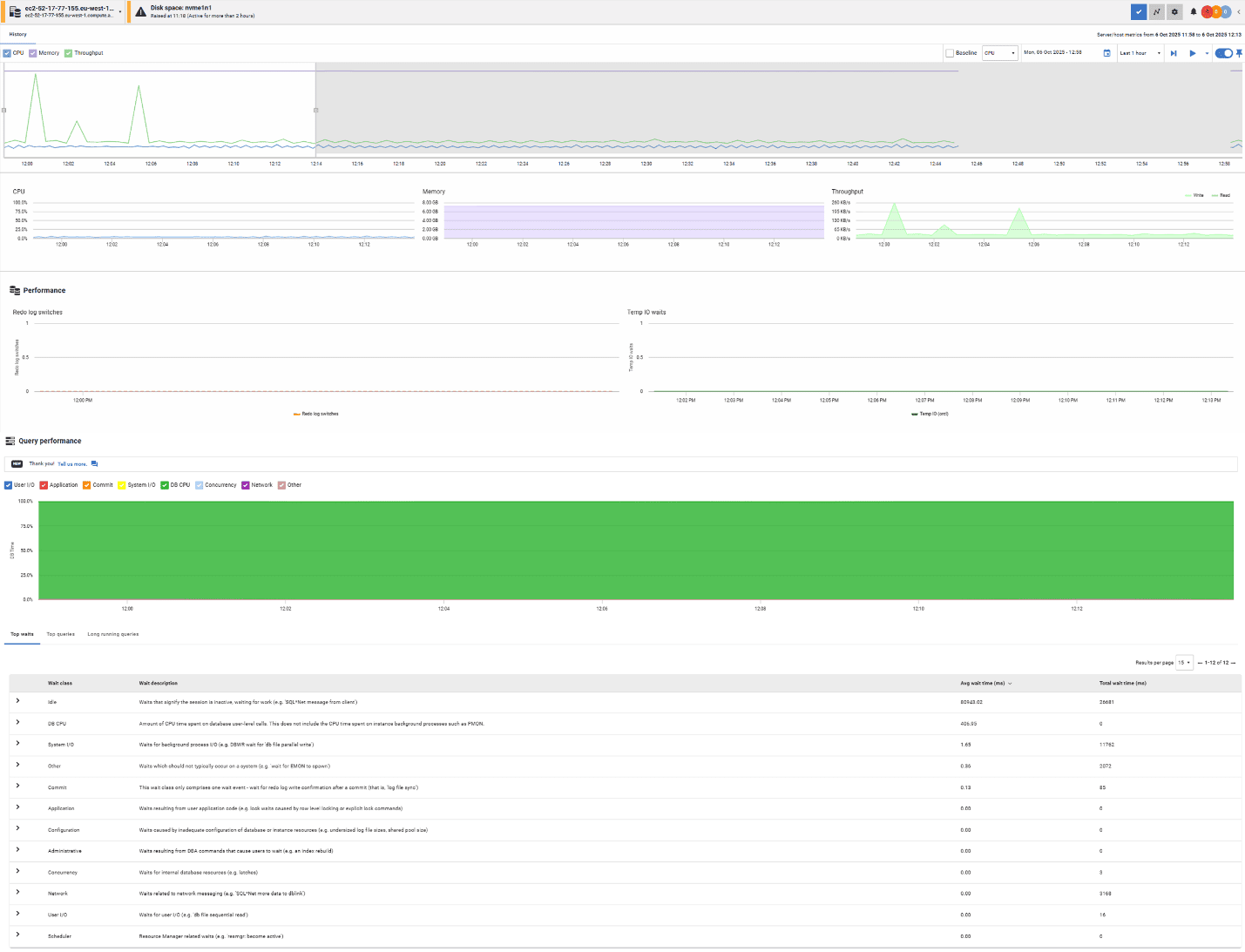This screenshot has height=952, width=1245.
Task: Open the Results per page dropdown
Action: tap(1184, 663)
